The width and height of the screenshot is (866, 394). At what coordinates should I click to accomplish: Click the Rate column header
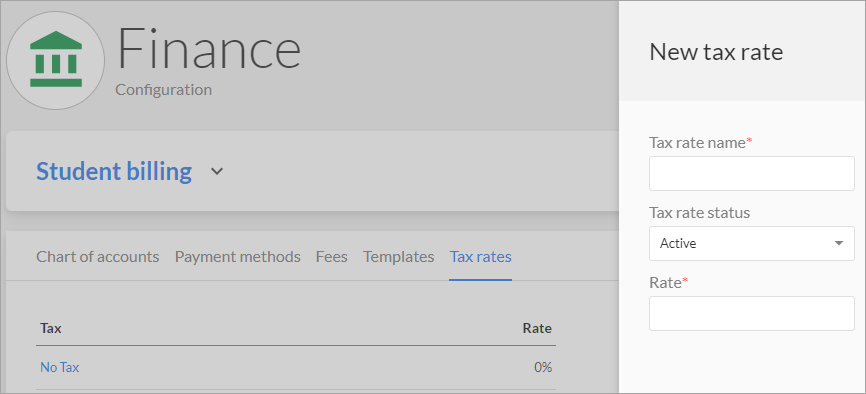[x=537, y=328]
